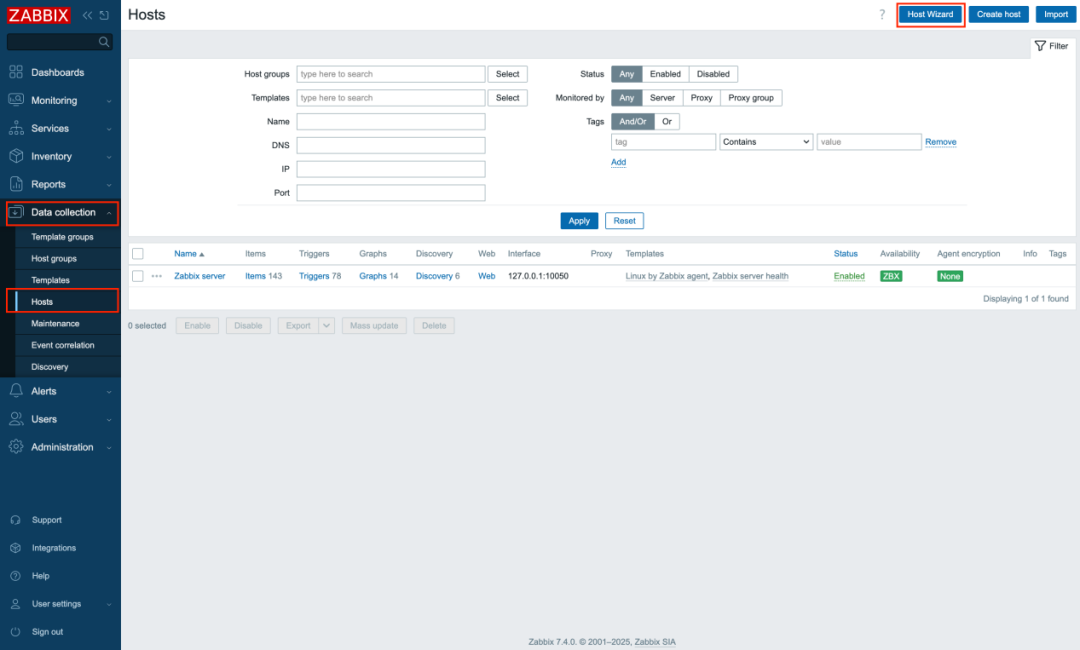
Task: Expand Inventory menu chevron
Action: tap(109, 157)
